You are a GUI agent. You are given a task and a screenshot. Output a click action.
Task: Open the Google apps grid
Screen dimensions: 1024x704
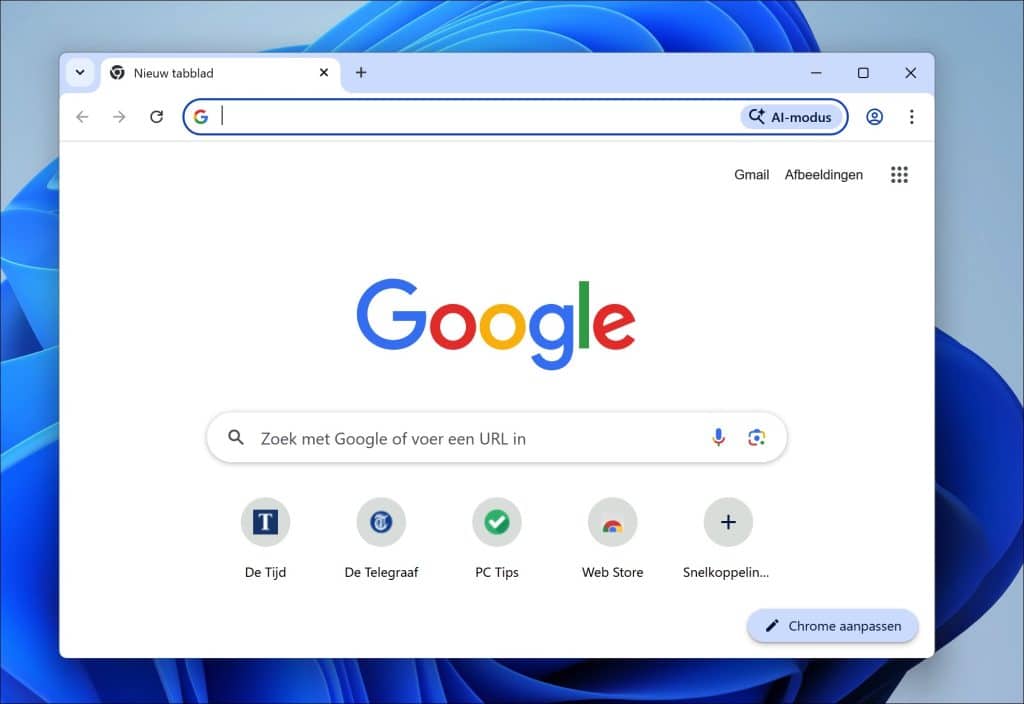coord(899,174)
